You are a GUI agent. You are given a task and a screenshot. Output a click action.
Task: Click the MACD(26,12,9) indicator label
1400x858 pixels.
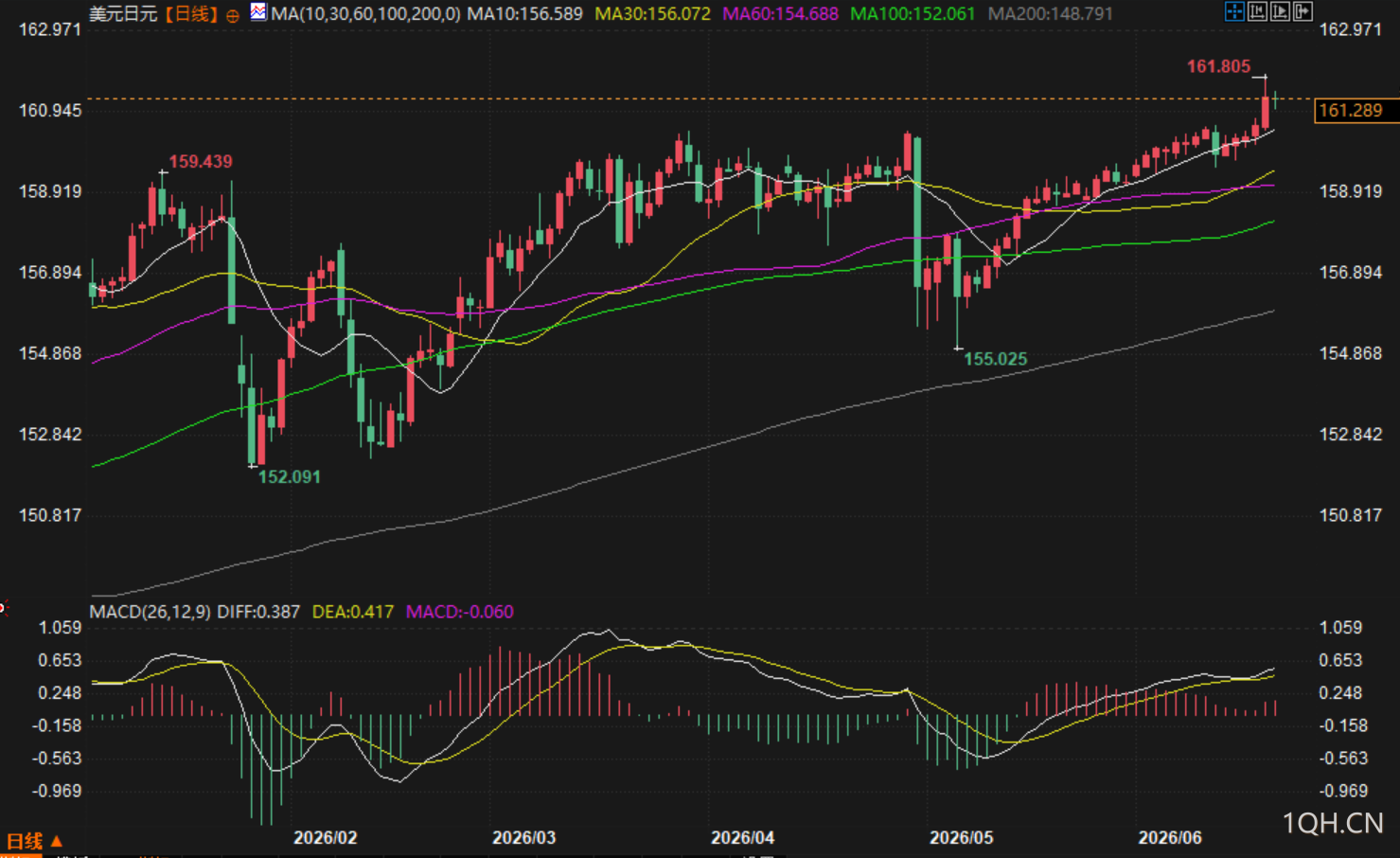150,612
